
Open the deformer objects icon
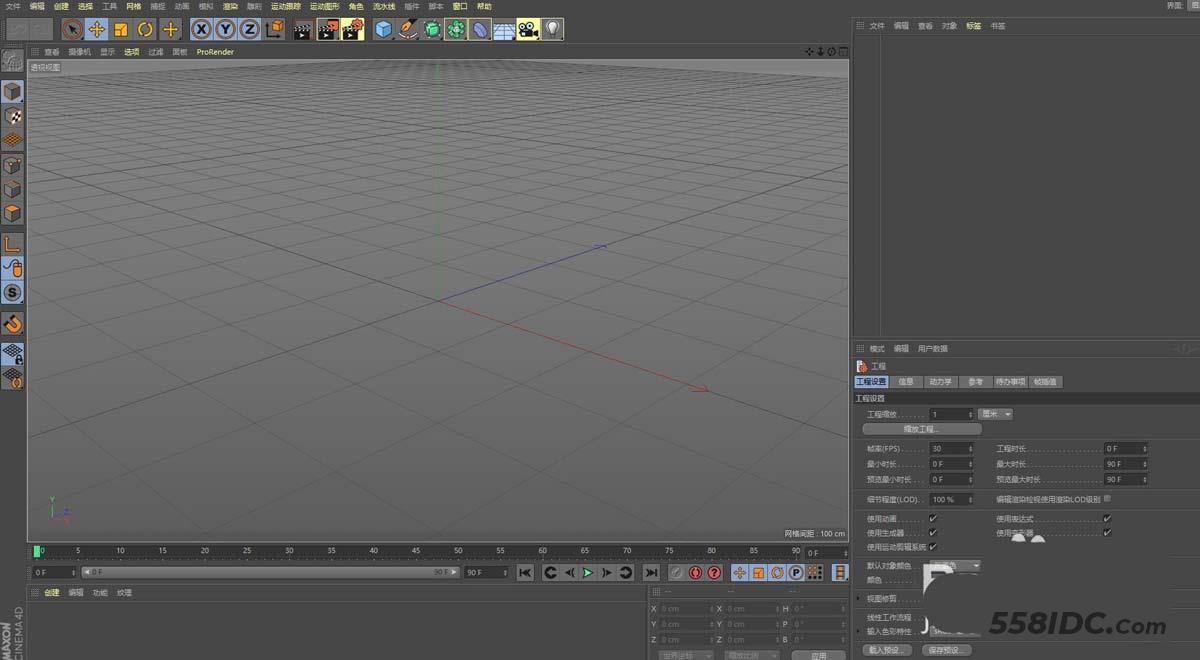click(480, 29)
